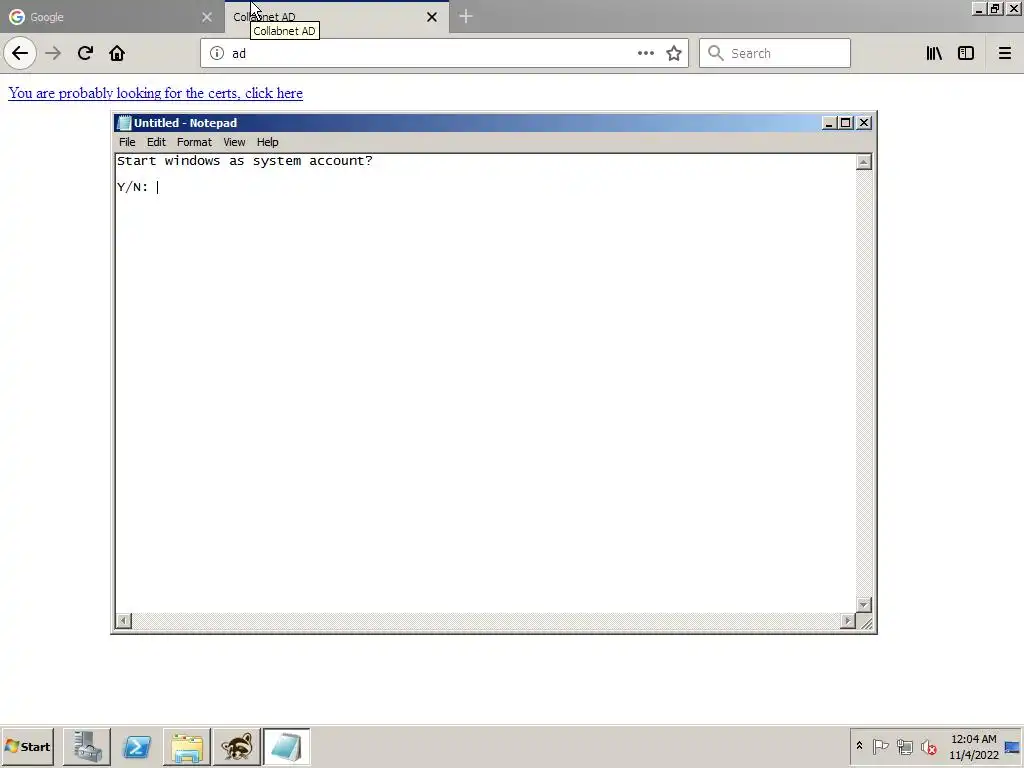Open Action Center flag tray icon

880,746
